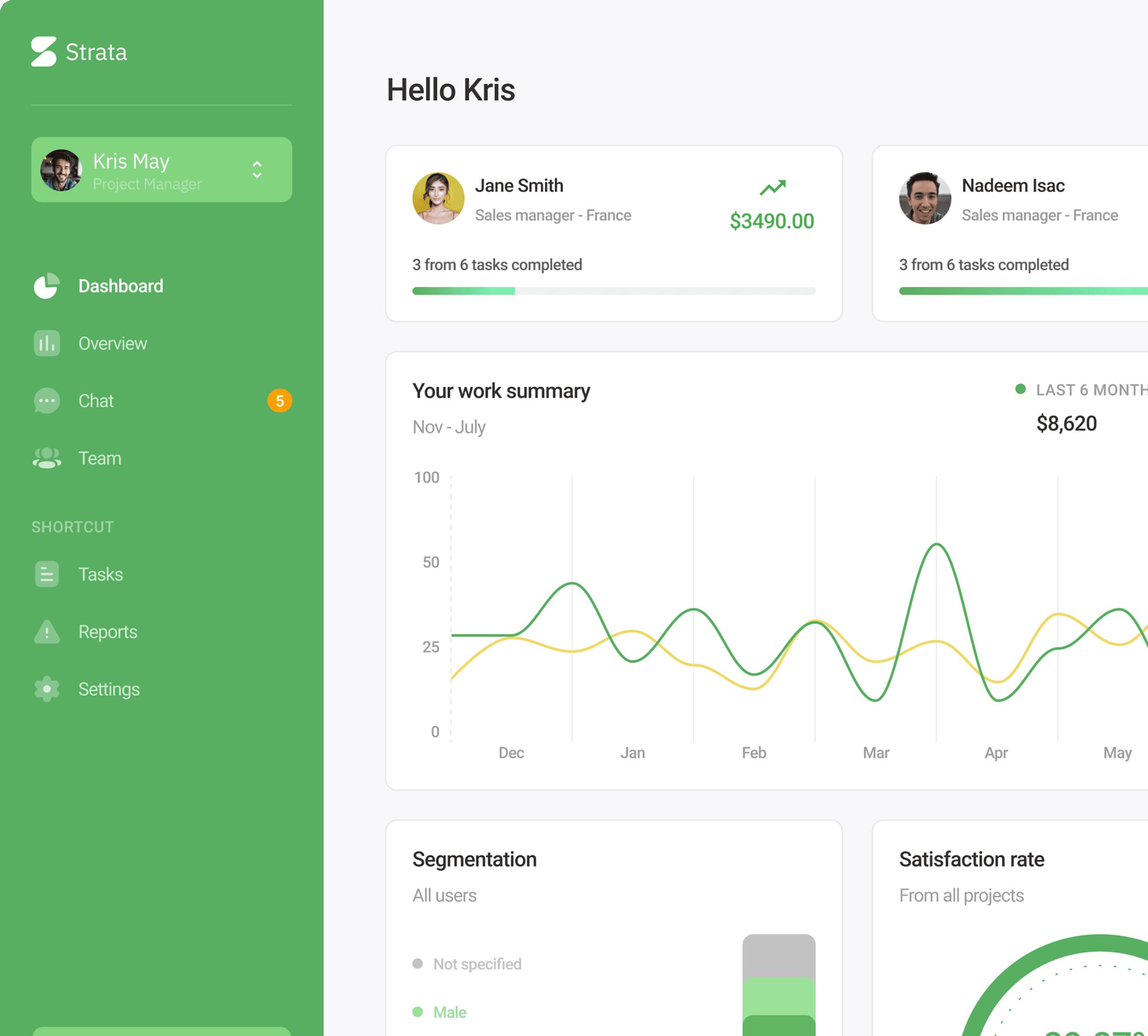Click the Chat unread badge showing 5
Viewport: 1148px width, 1036px height.
tap(280, 401)
